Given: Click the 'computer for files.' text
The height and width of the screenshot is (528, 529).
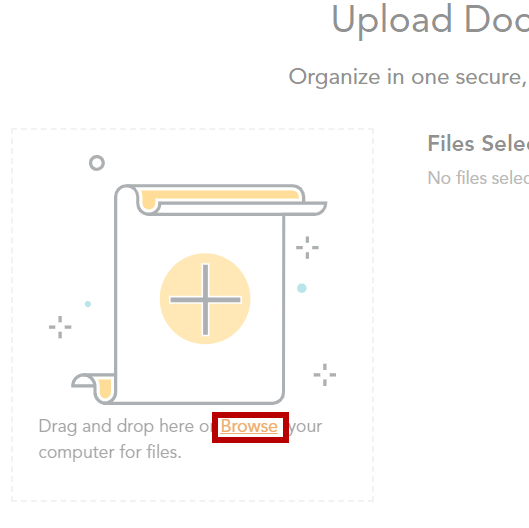Looking at the screenshot, I should pyautogui.click(x=110, y=452).
